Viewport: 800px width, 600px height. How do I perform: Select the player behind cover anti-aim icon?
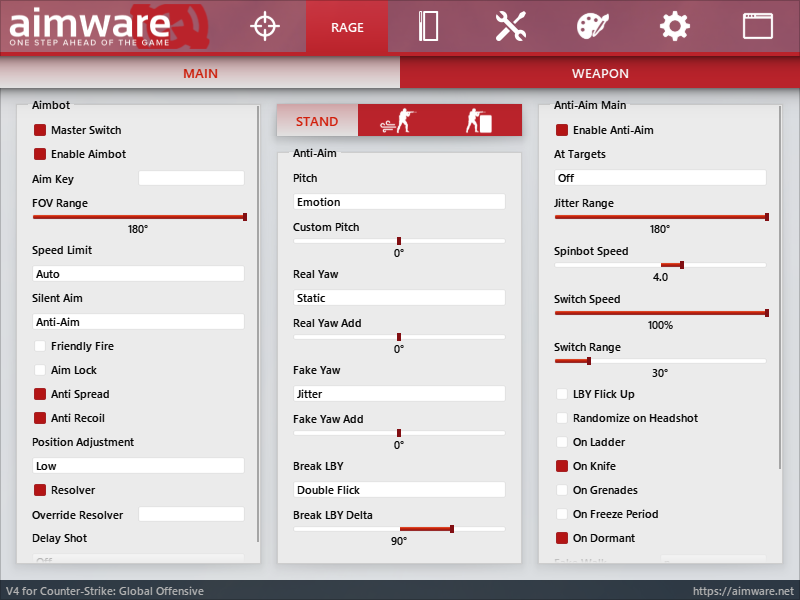tap(479, 121)
